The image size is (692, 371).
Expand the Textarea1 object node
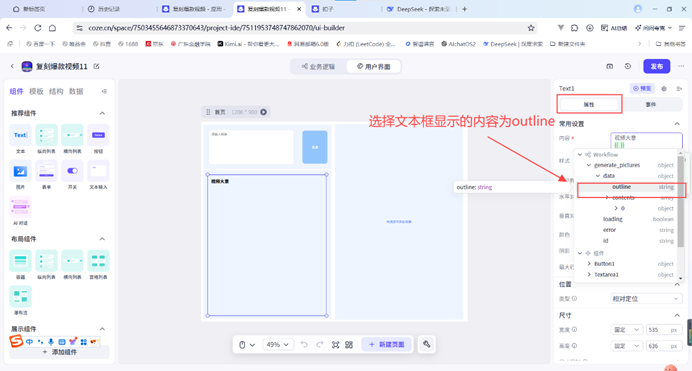pos(589,275)
